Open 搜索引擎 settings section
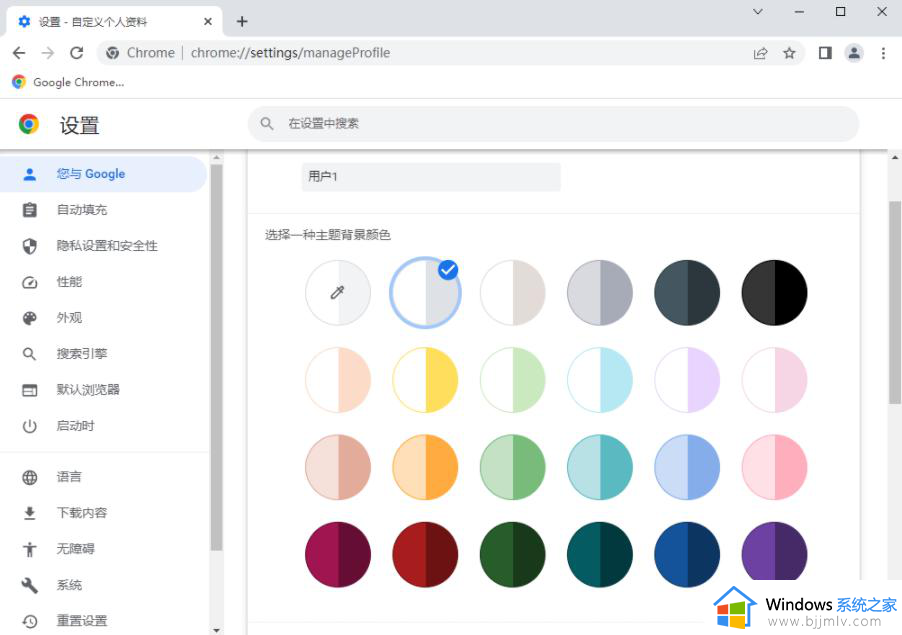The width and height of the screenshot is (902, 635). 104,354
